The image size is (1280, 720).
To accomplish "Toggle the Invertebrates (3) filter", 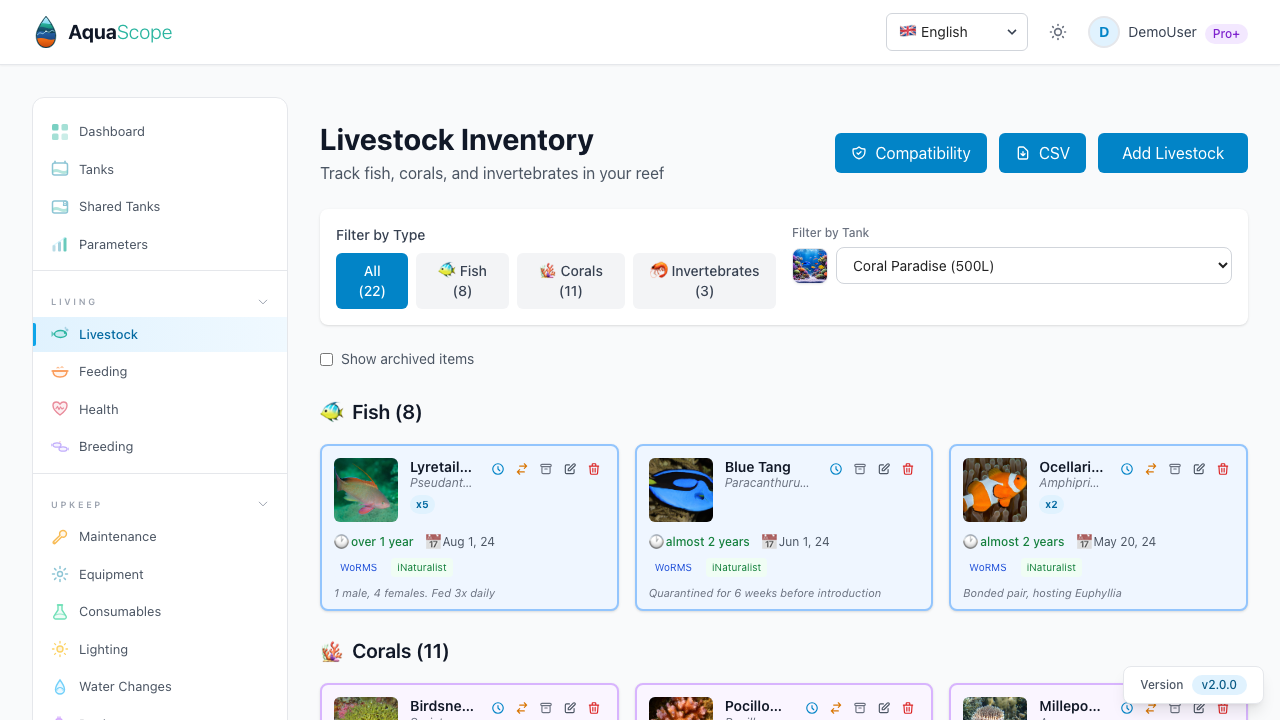I will [704, 281].
